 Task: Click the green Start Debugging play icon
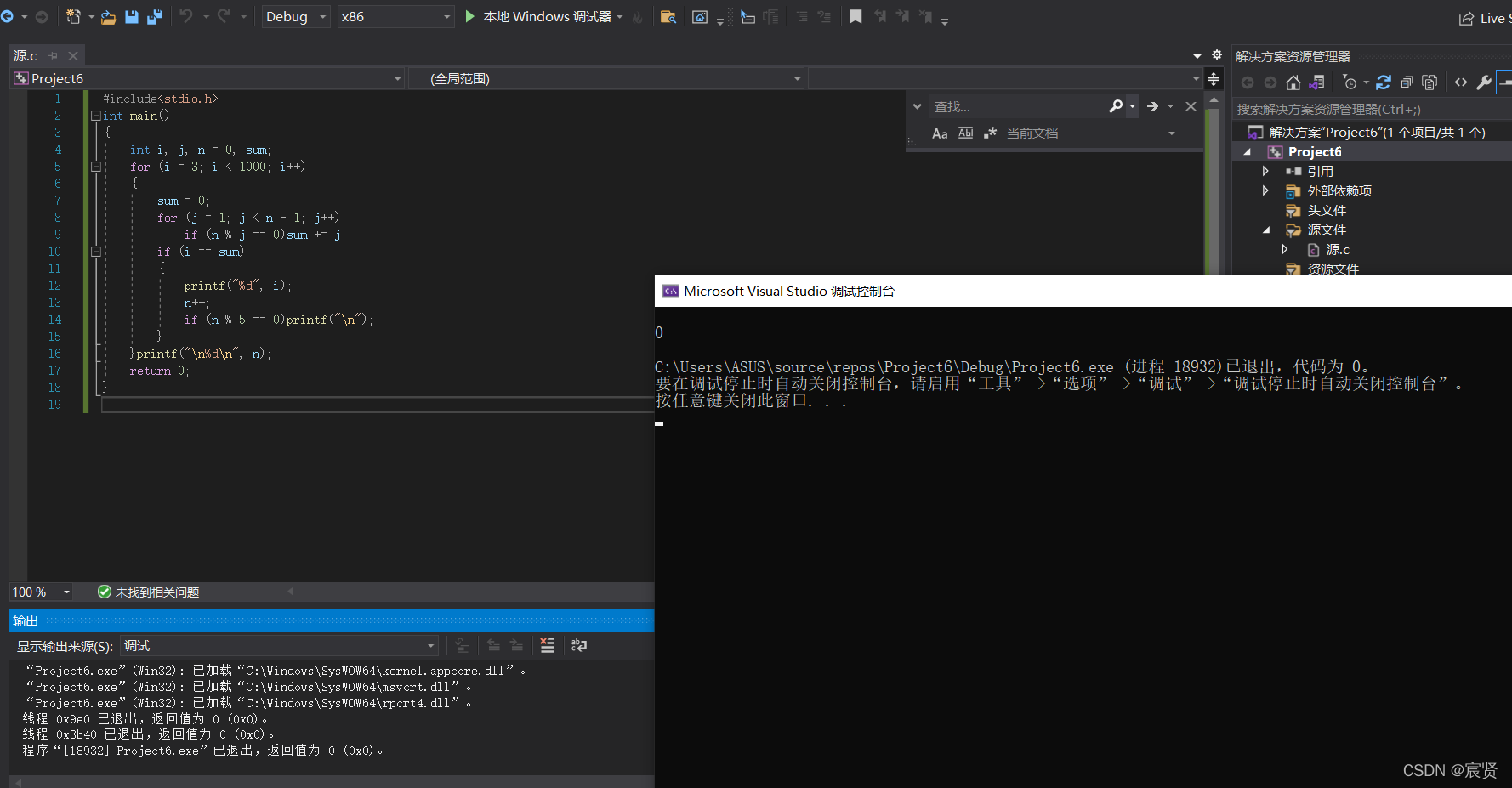click(x=469, y=17)
